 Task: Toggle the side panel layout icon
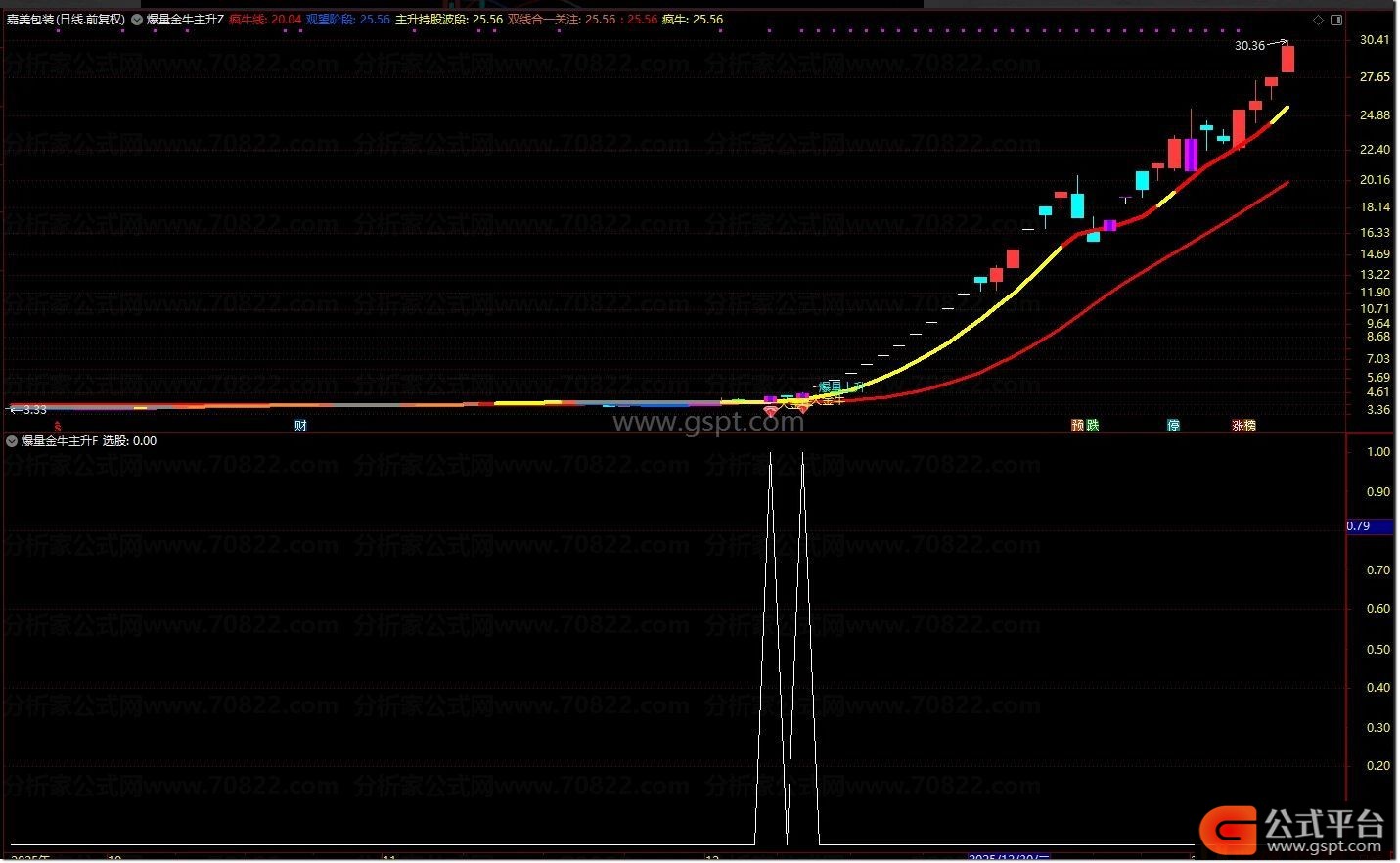(x=1336, y=20)
